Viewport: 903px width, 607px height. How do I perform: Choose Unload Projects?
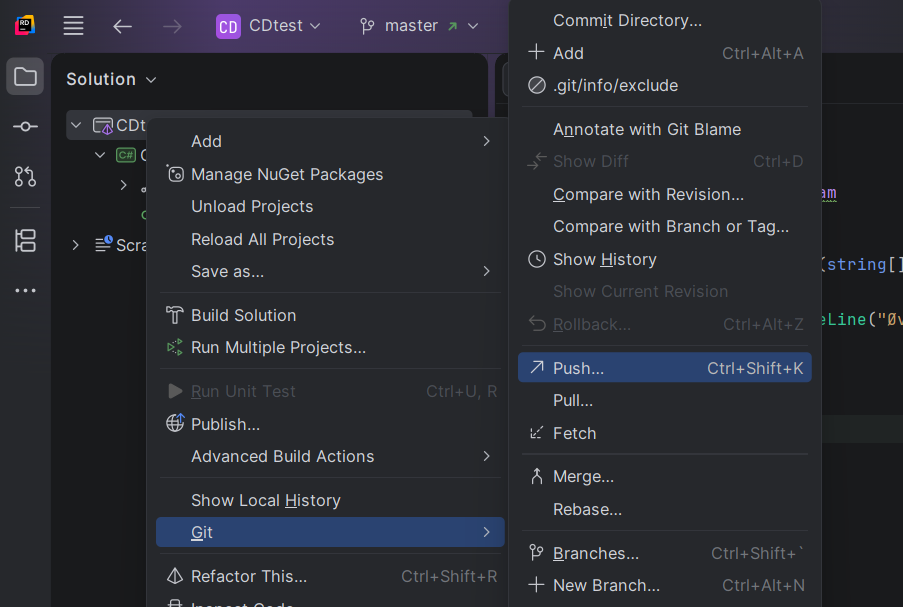(330, 206)
